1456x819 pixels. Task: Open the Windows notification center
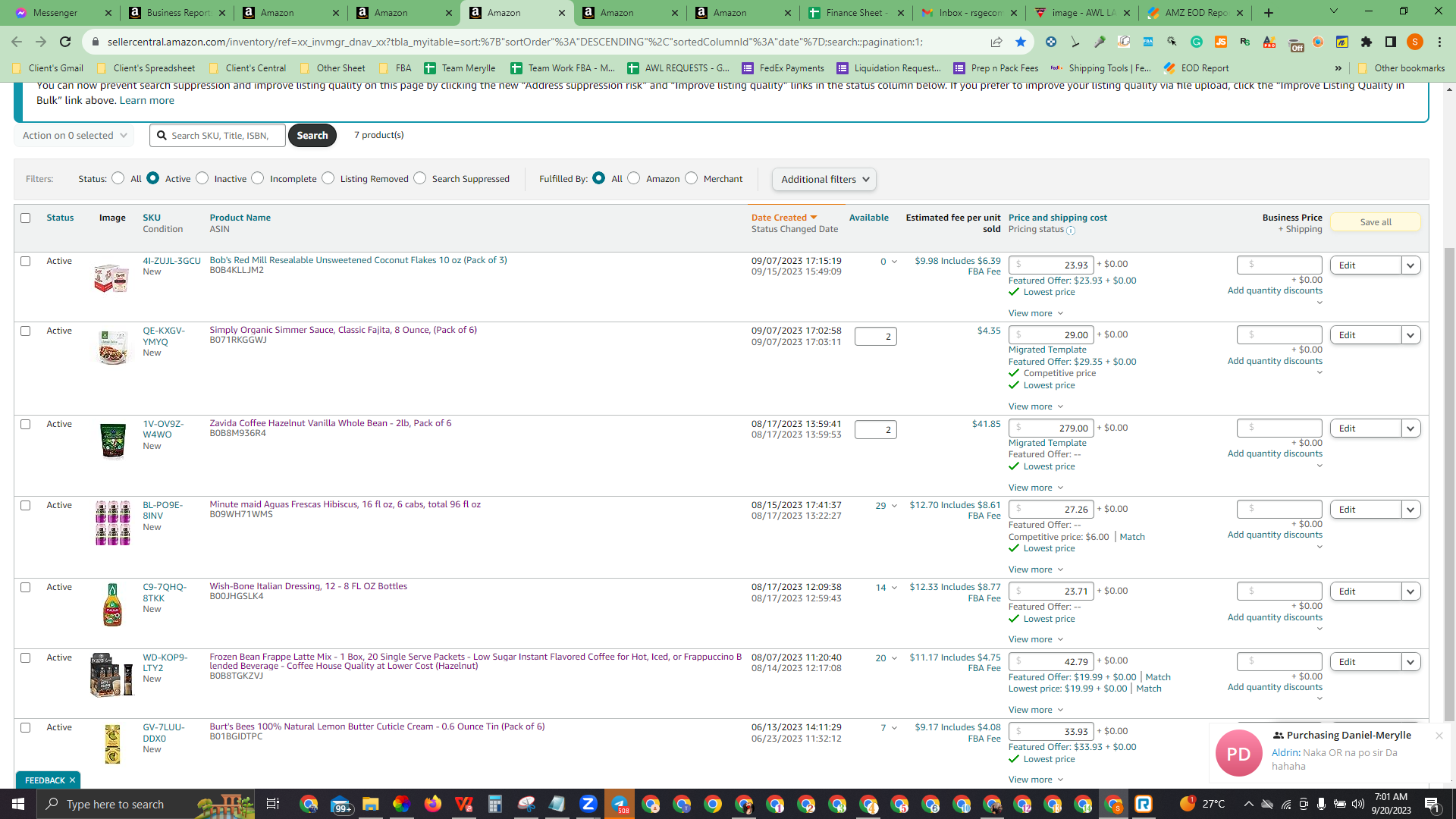[1432, 804]
